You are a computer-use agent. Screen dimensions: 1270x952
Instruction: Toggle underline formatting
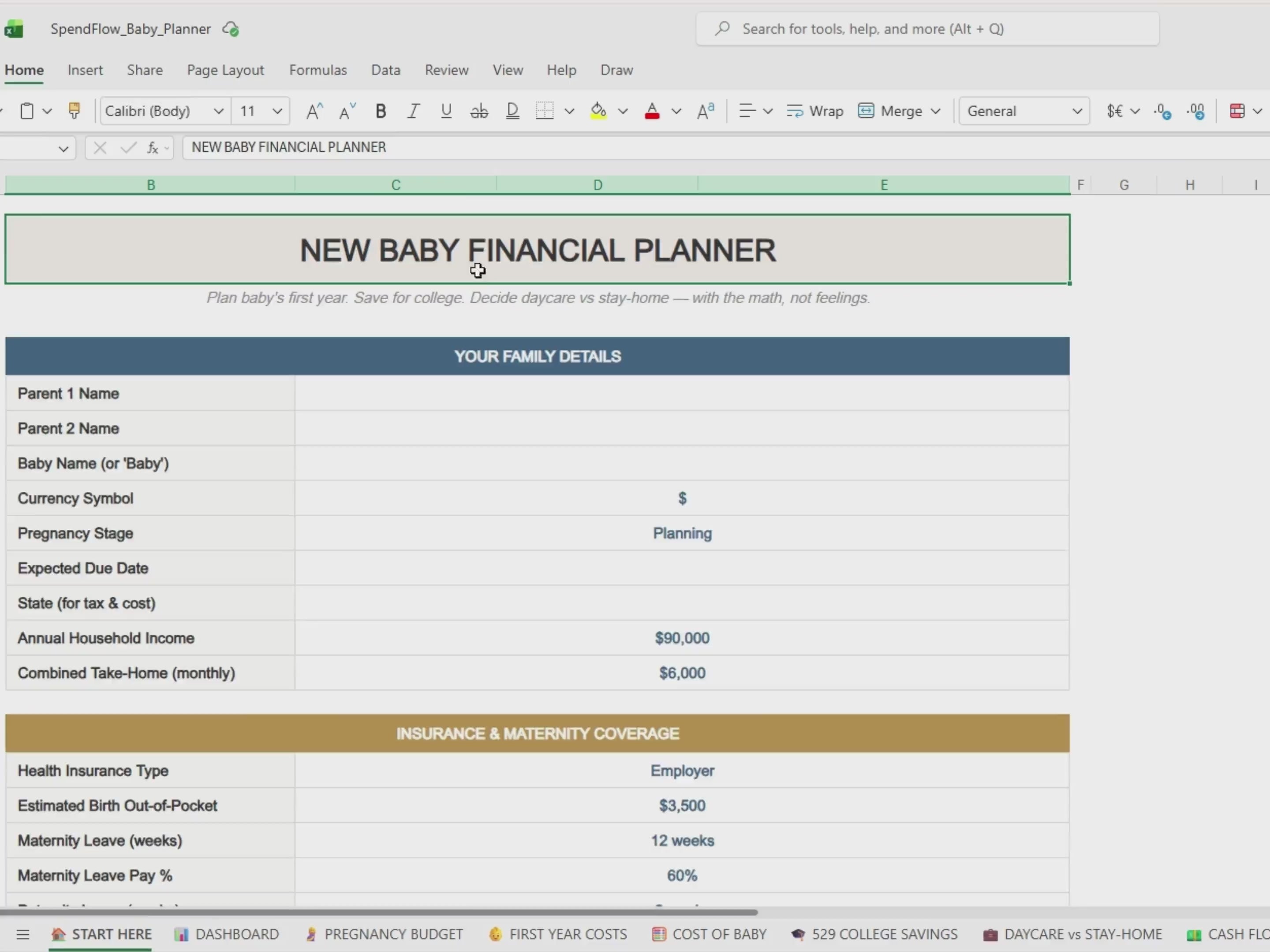446,111
